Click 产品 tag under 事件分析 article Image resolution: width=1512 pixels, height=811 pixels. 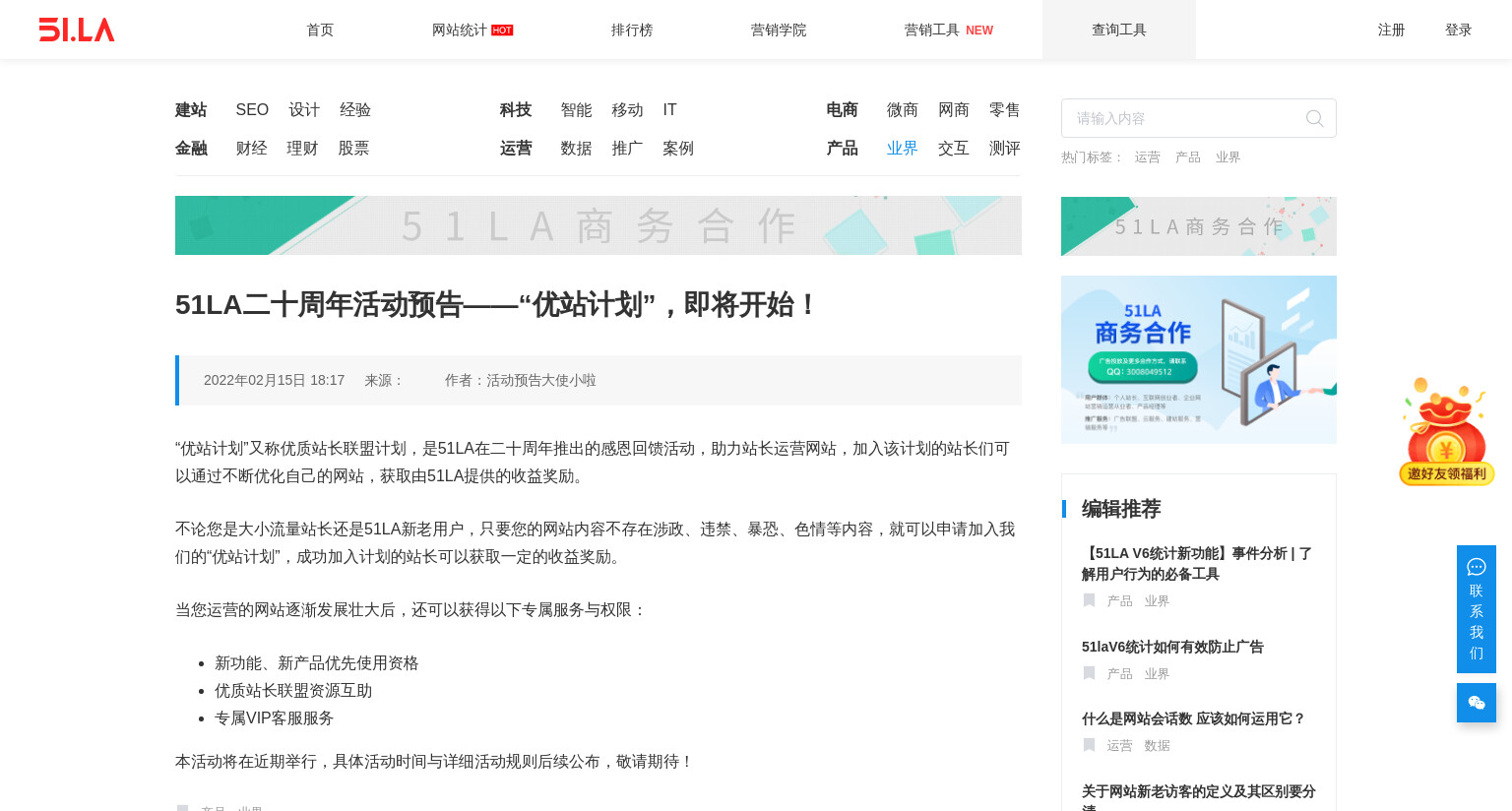click(x=1119, y=601)
